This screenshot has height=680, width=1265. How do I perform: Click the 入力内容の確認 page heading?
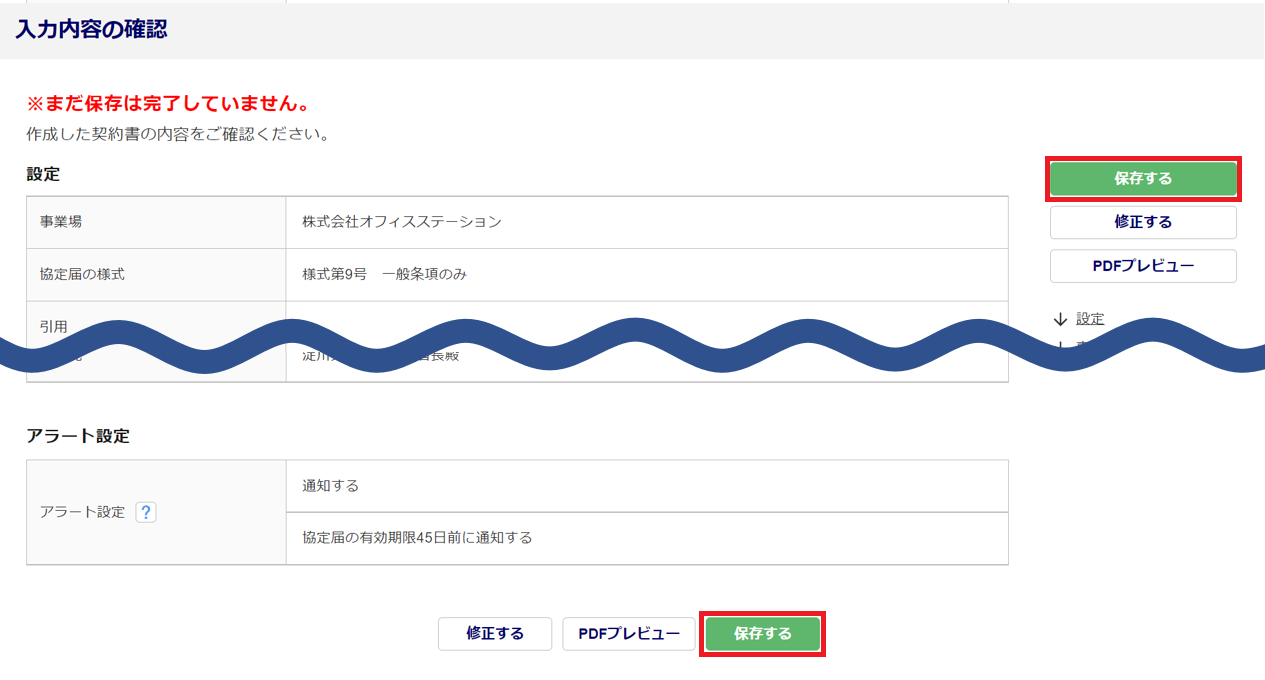pyautogui.click(x=91, y=30)
